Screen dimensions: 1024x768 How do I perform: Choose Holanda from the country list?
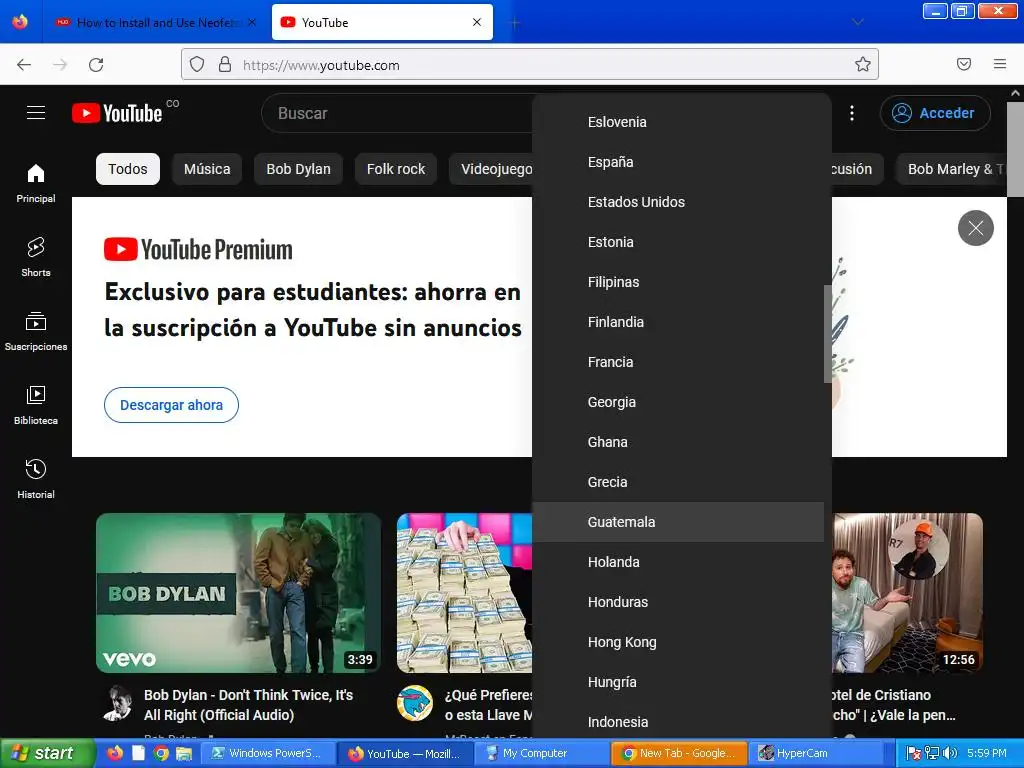point(678,562)
